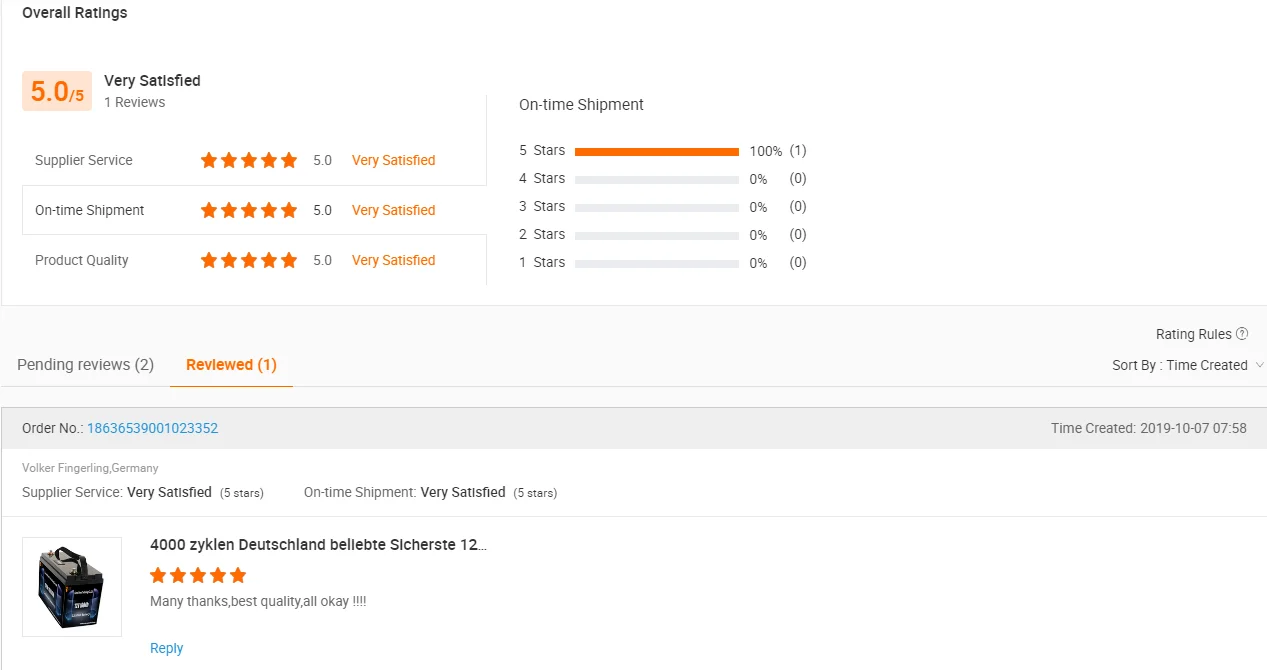Click the 5.0/5 overall score badge
1267x670 pixels.
pos(57,91)
